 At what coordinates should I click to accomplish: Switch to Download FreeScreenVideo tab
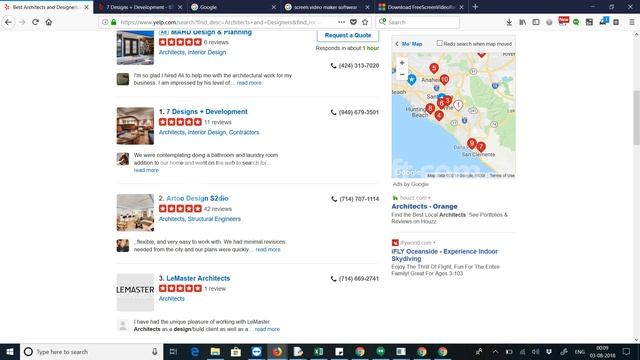point(421,7)
